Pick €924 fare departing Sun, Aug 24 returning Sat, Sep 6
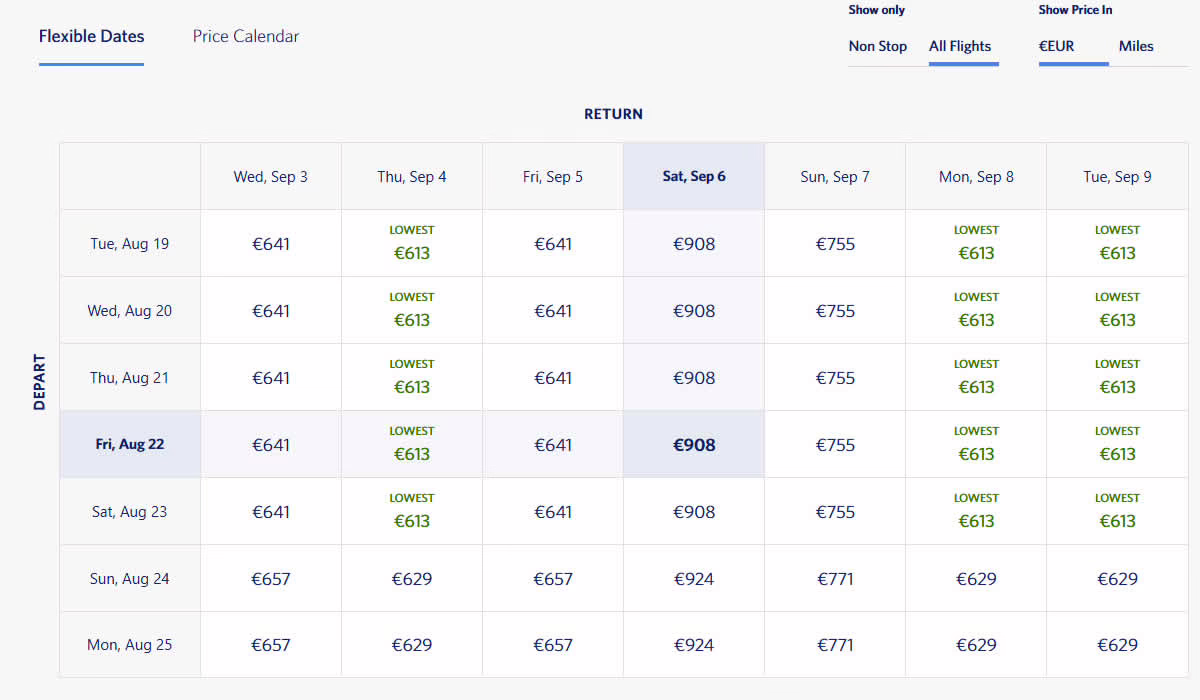1200x700 pixels. [x=694, y=579]
